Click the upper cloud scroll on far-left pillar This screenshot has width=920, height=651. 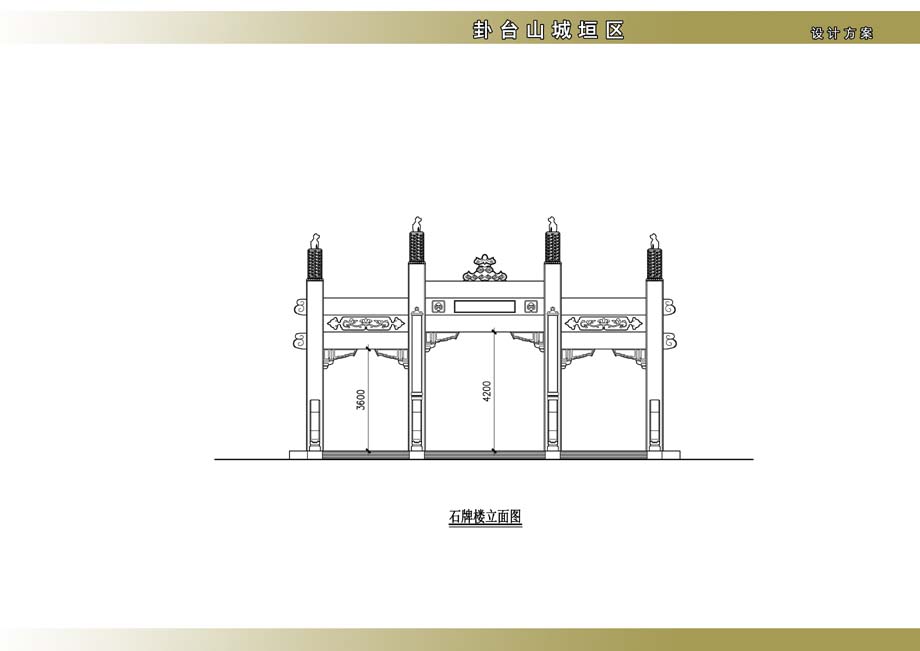point(298,304)
